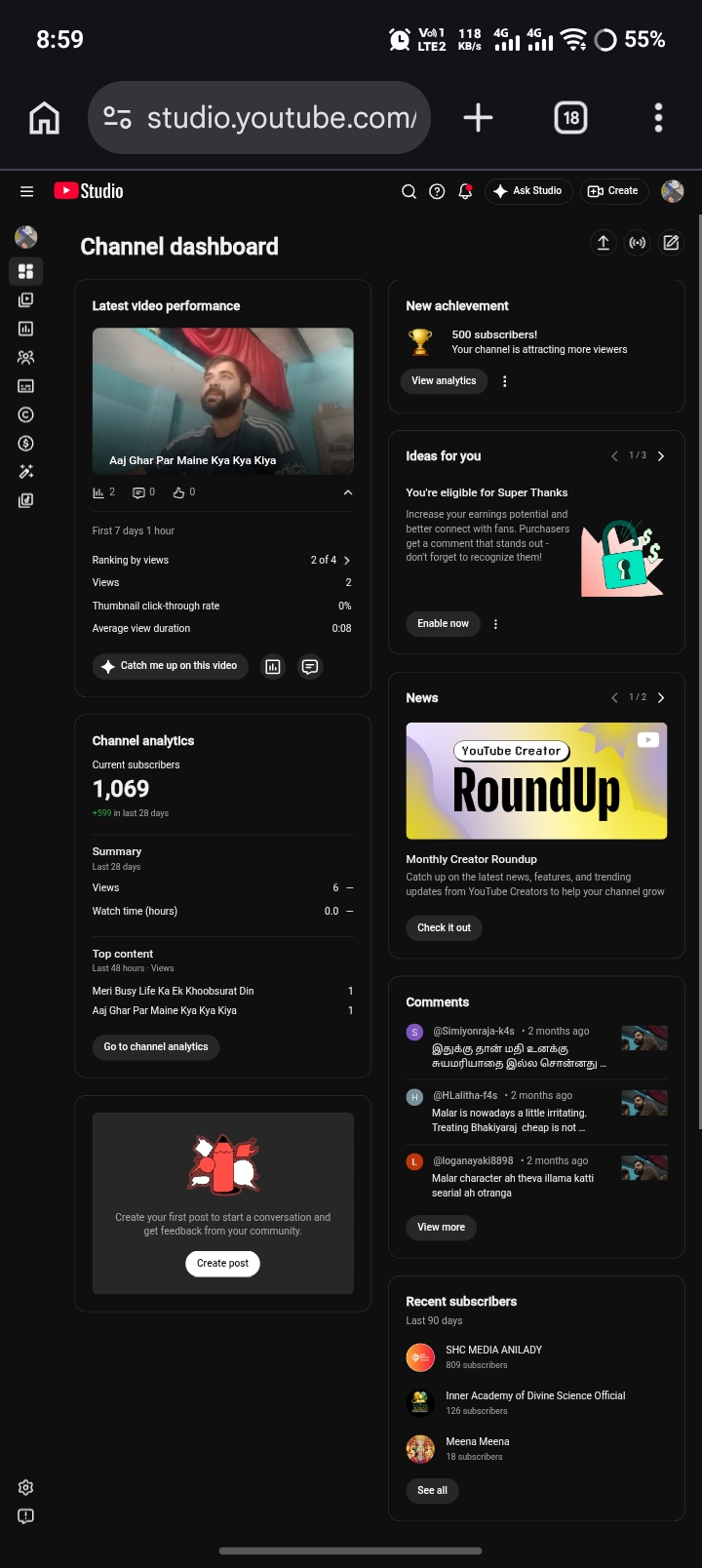Collapse the latest video performance details chevron
Screen dimensions: 702x1568
pos(348,492)
